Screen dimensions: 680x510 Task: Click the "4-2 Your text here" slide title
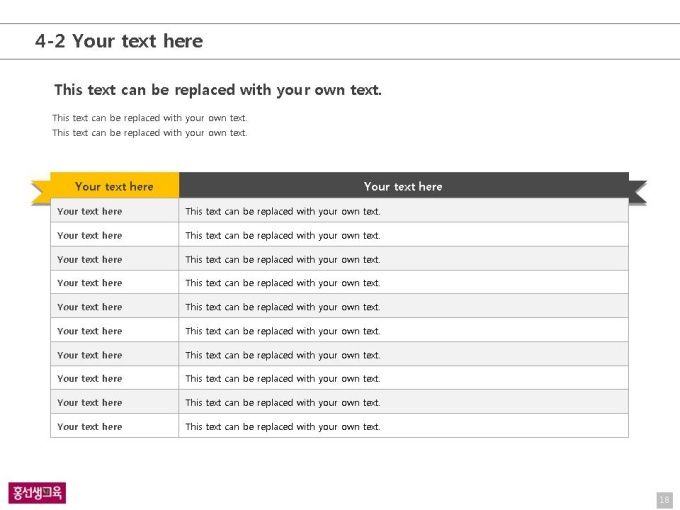(119, 41)
